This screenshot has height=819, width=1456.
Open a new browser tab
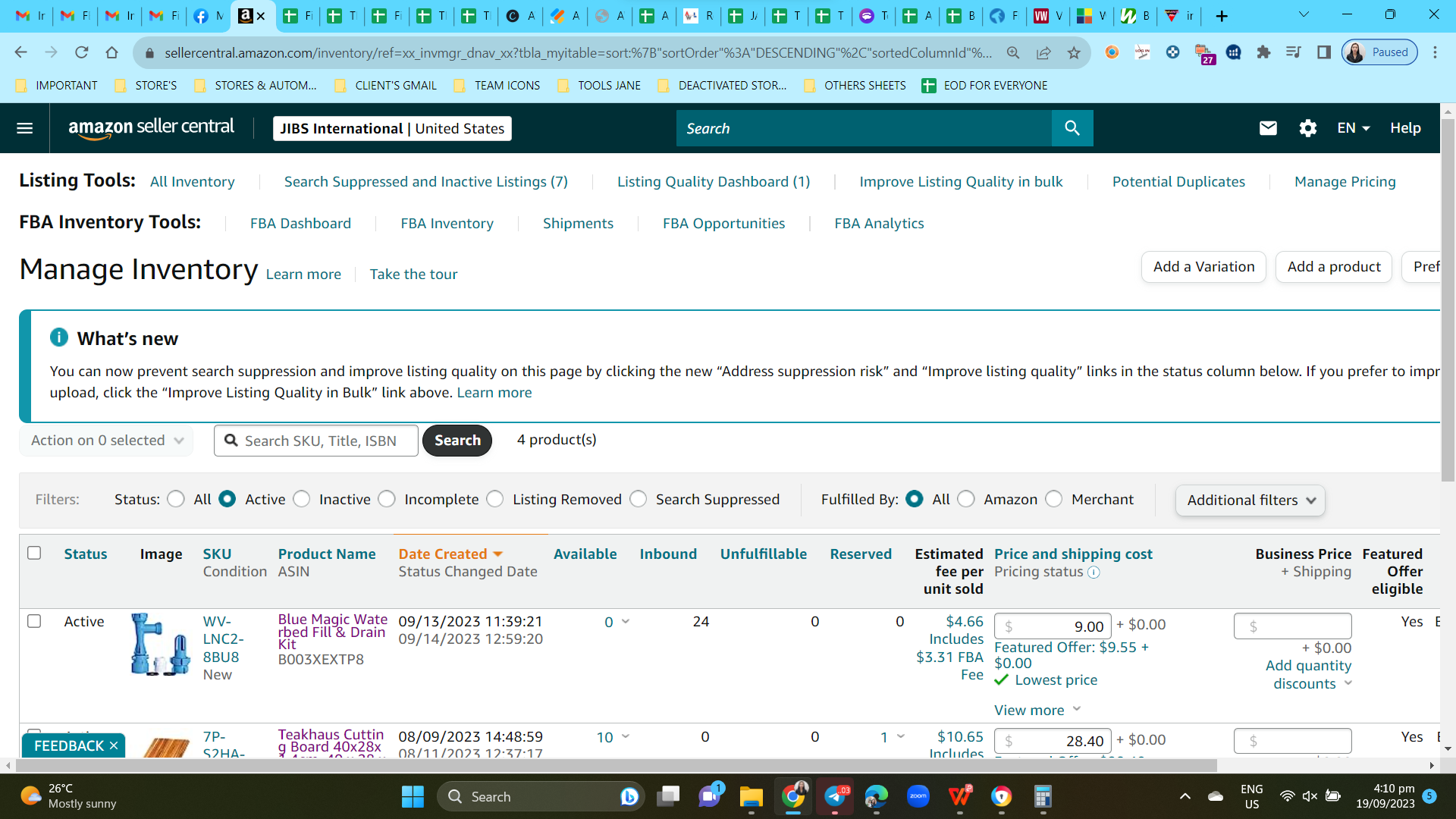1222,16
